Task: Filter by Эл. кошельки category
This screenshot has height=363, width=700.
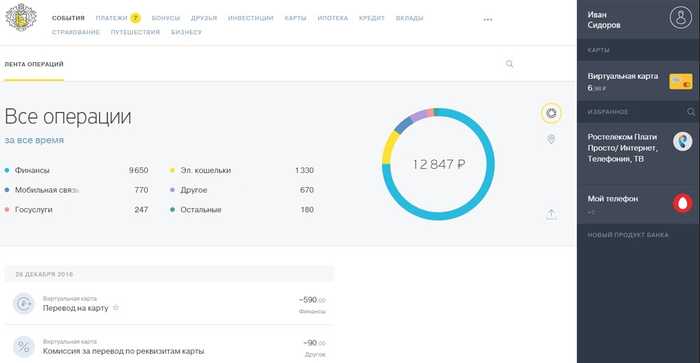Action: [x=205, y=170]
